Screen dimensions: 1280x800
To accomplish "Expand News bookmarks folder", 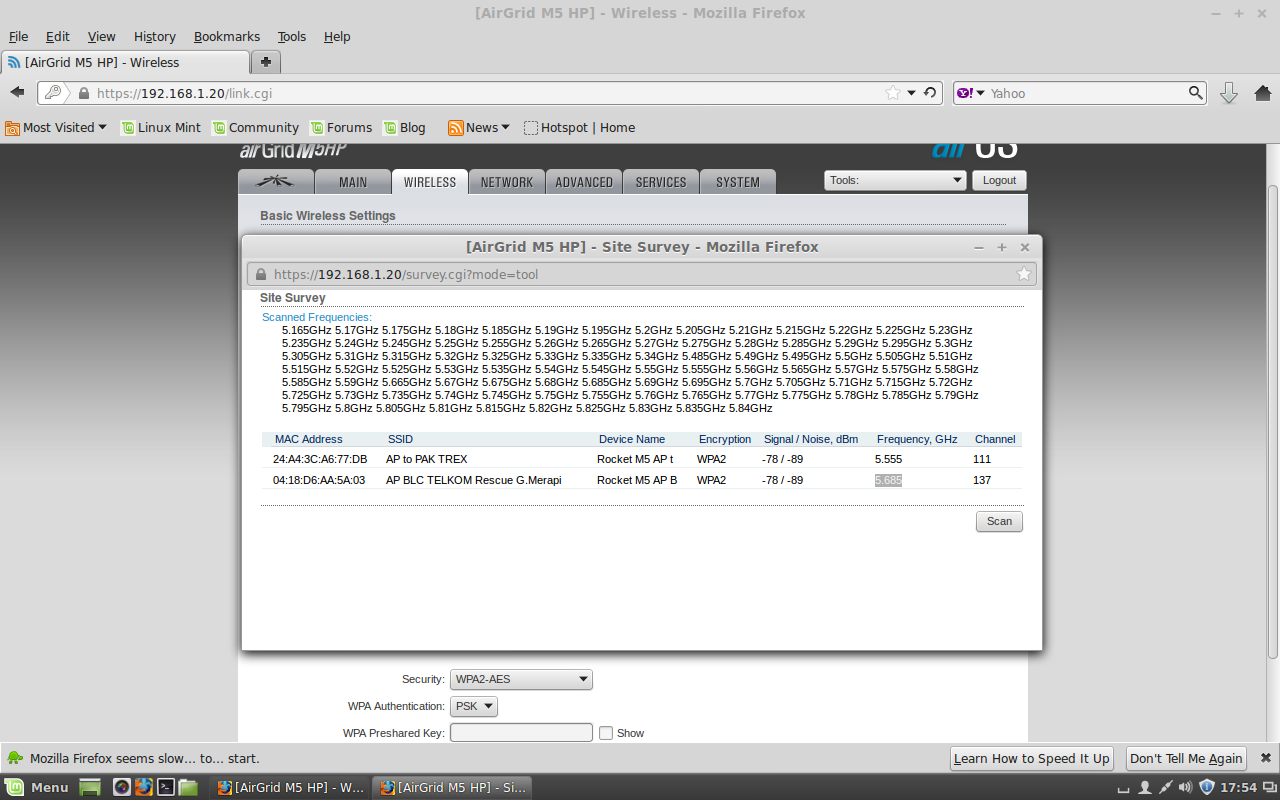I will click(x=479, y=127).
